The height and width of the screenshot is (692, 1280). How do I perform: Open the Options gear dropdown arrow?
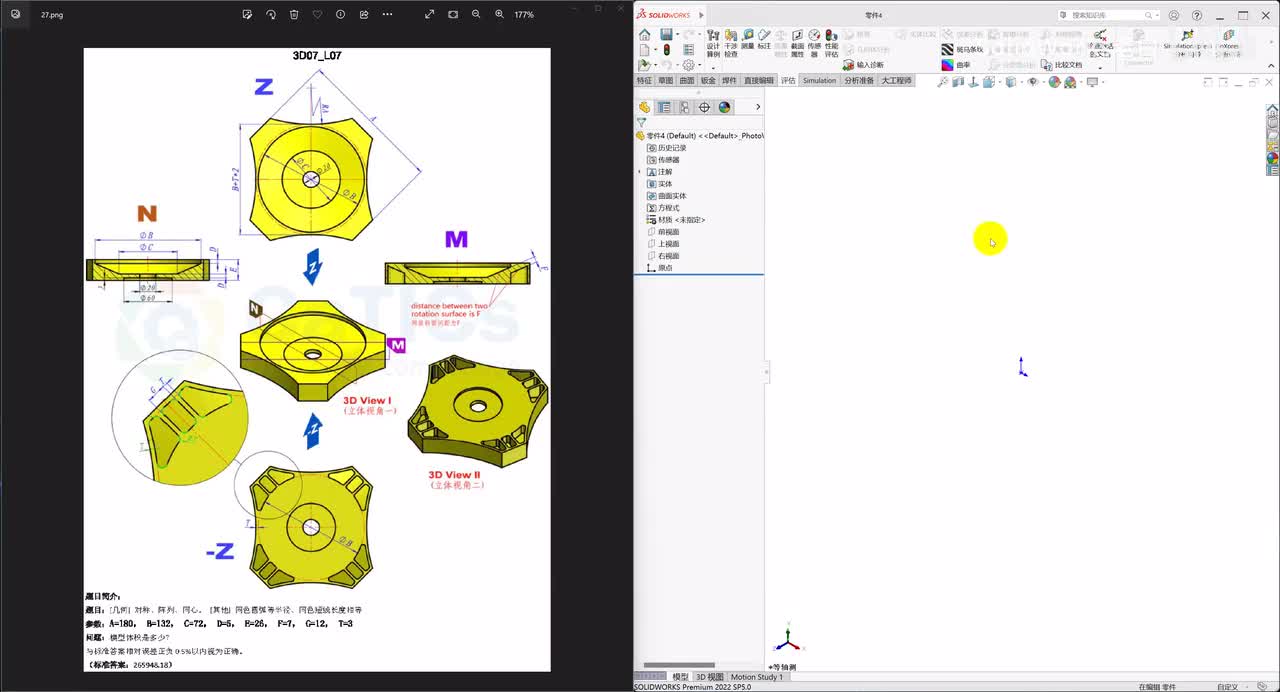699,65
